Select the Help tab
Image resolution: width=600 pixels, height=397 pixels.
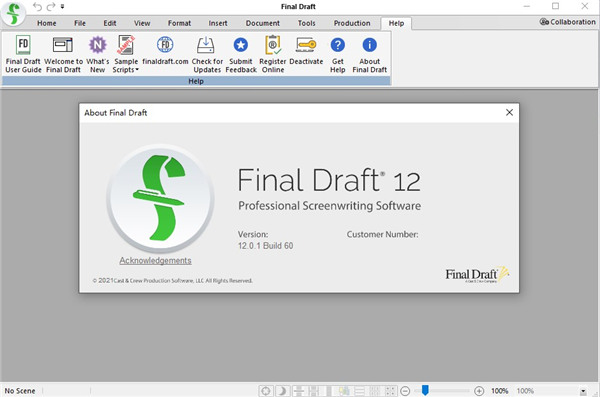pos(396,23)
